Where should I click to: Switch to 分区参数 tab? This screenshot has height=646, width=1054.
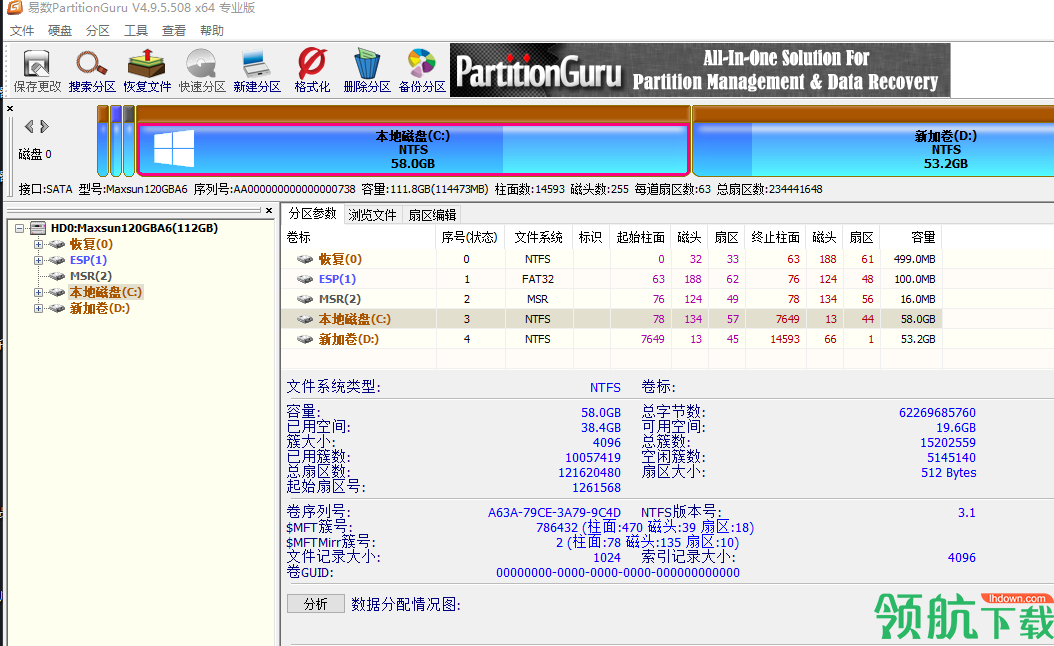(x=313, y=214)
